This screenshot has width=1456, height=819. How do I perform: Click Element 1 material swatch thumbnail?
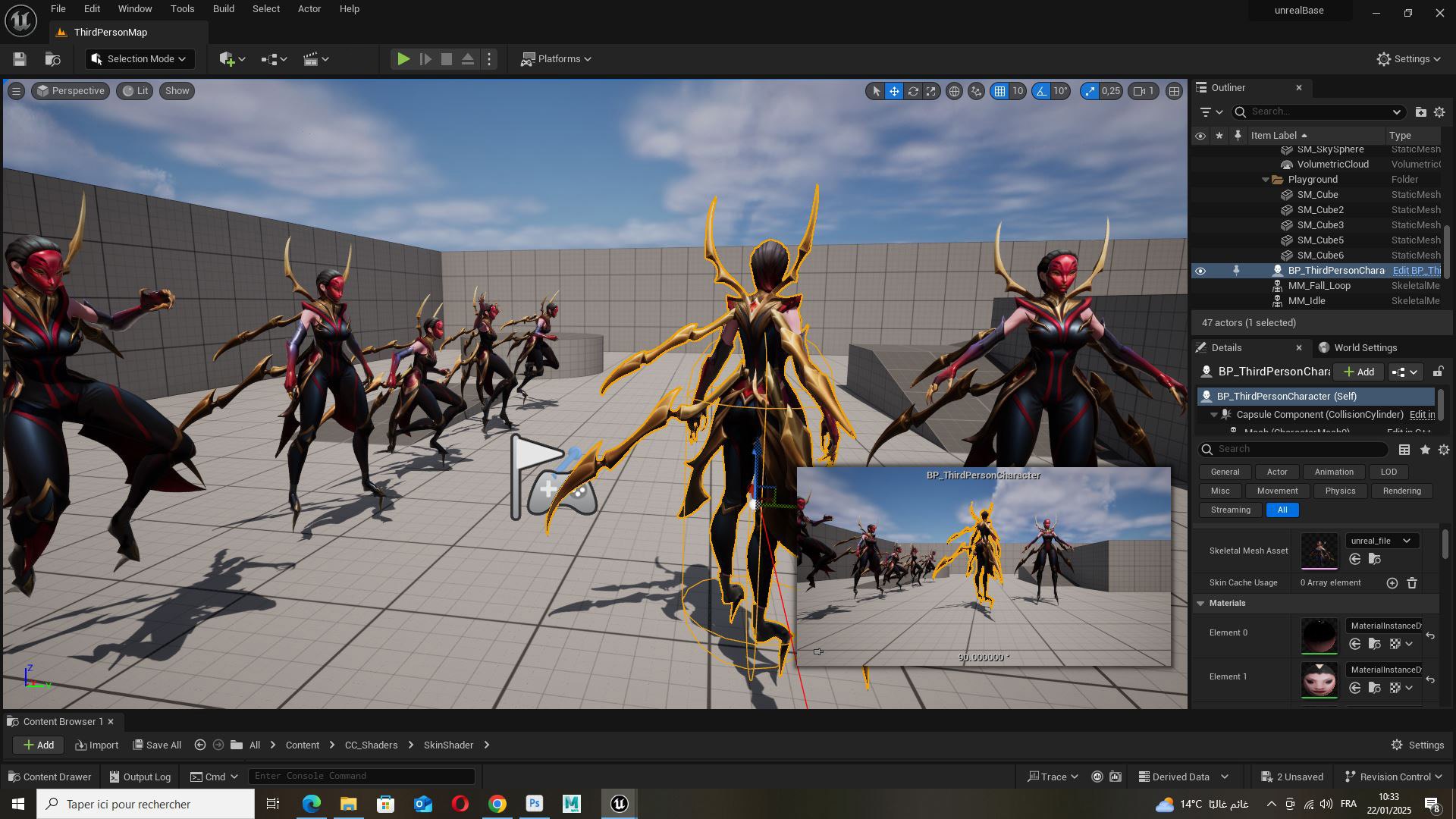pyautogui.click(x=1319, y=680)
